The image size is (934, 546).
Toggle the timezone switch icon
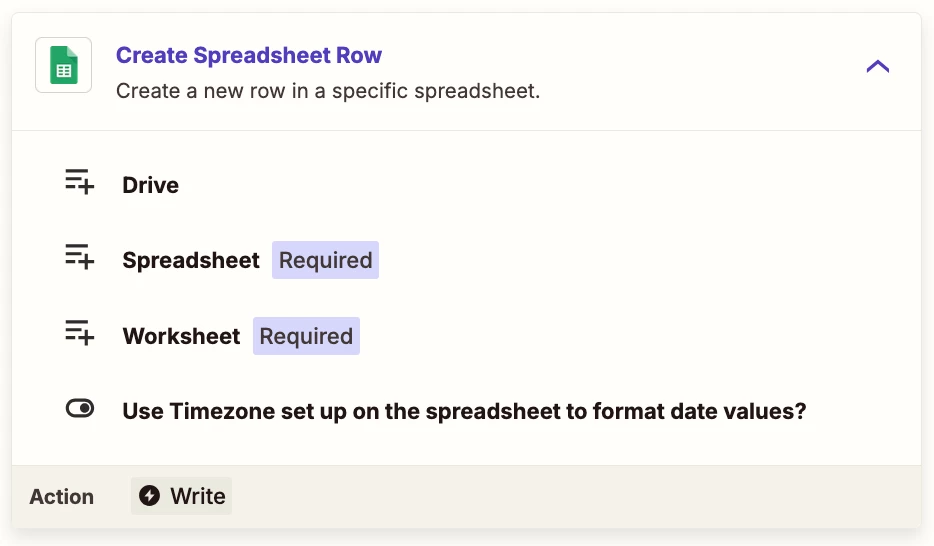80,408
